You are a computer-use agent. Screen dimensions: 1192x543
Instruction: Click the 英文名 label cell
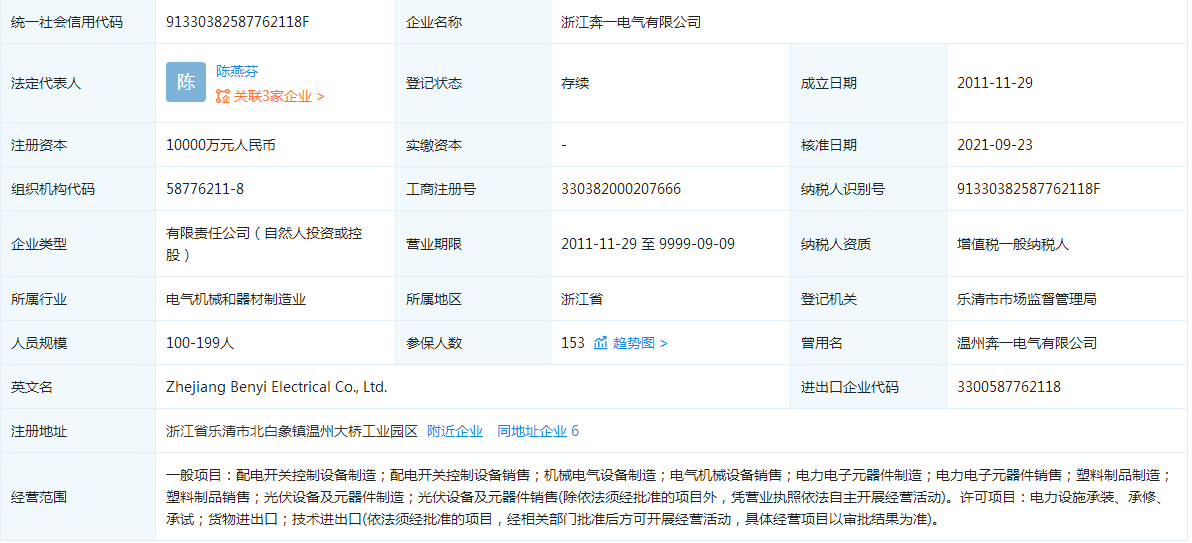tap(78, 387)
